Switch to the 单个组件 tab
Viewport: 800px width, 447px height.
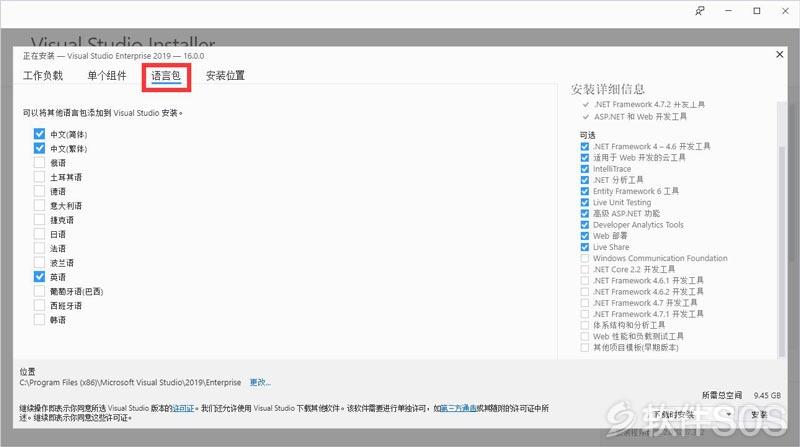tap(107, 76)
